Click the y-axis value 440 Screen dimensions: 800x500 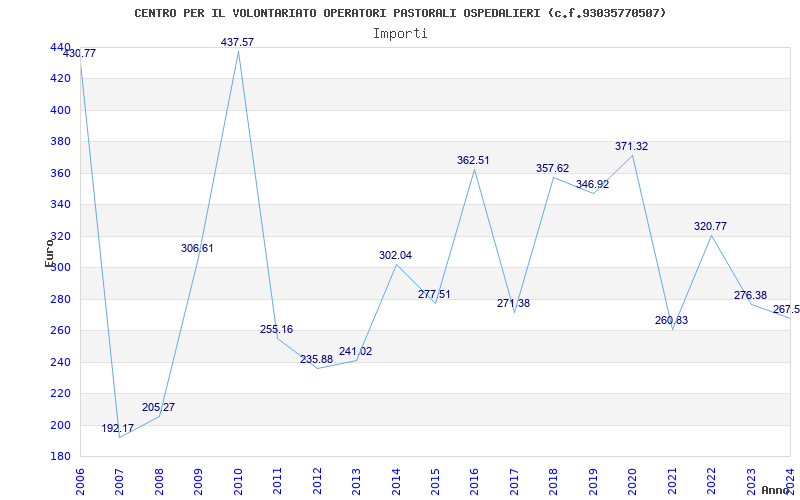[60, 47]
